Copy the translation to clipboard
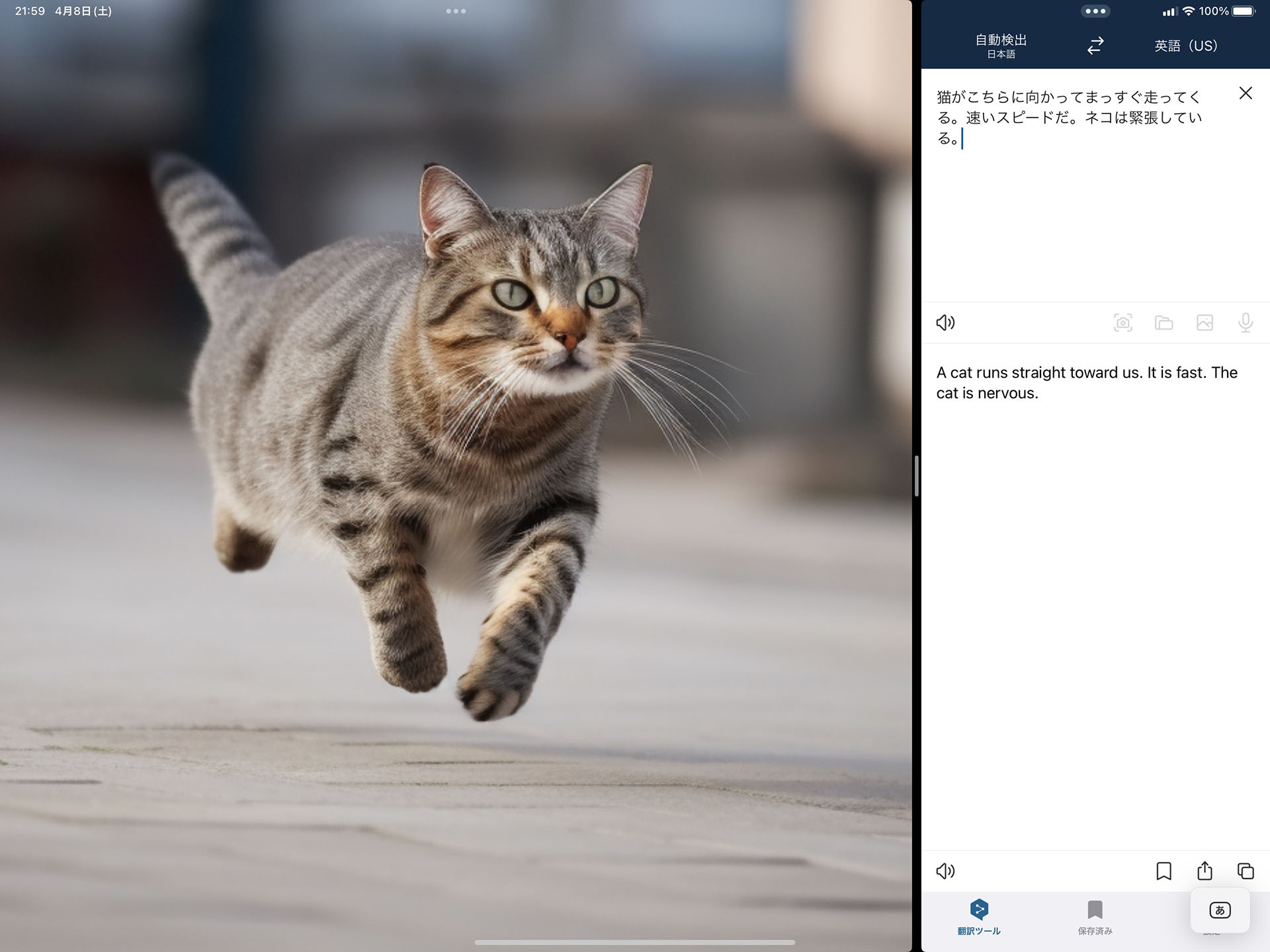The height and width of the screenshot is (952, 1270). [1245, 871]
